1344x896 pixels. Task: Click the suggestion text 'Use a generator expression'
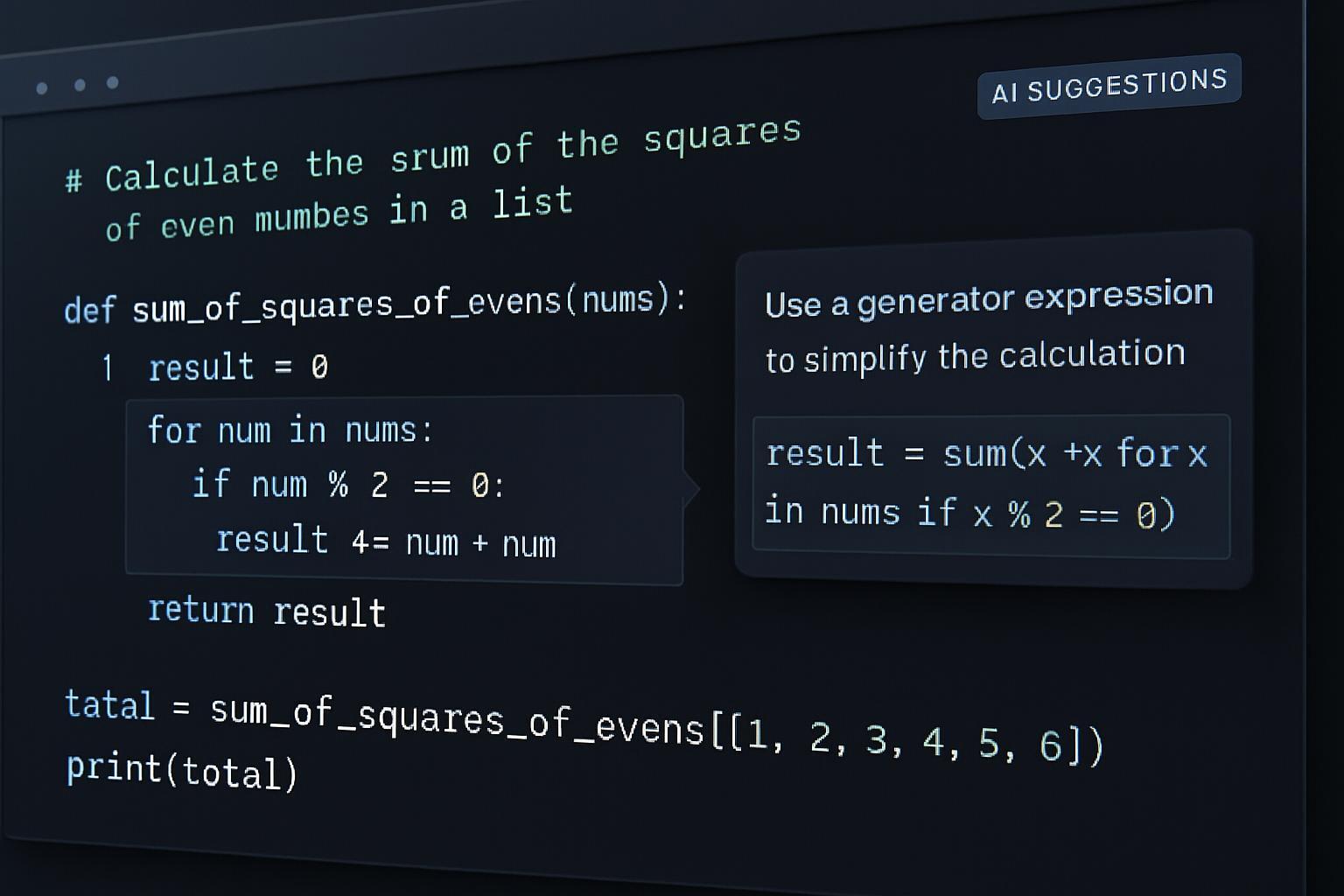[989, 299]
